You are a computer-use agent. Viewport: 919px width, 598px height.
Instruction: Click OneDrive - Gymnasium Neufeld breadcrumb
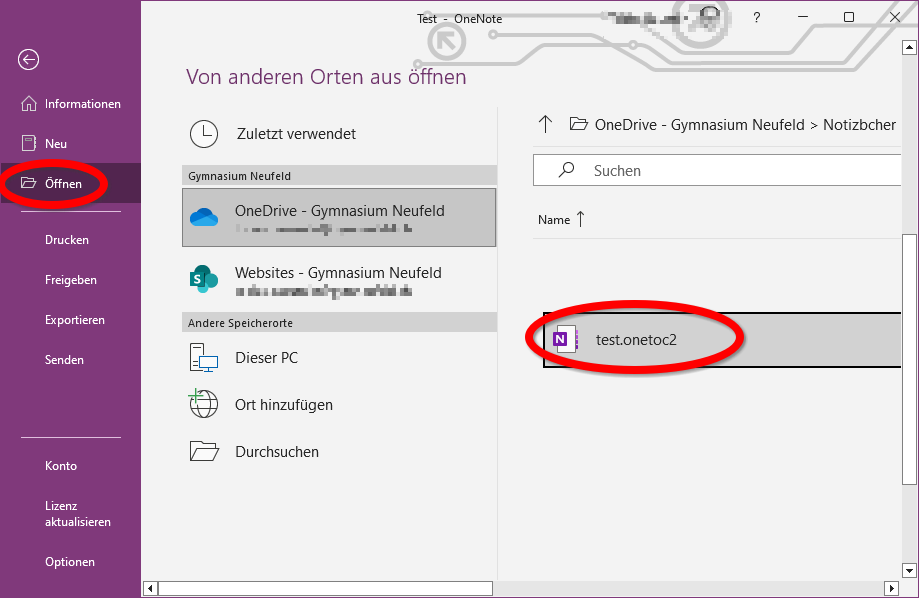[x=700, y=125]
